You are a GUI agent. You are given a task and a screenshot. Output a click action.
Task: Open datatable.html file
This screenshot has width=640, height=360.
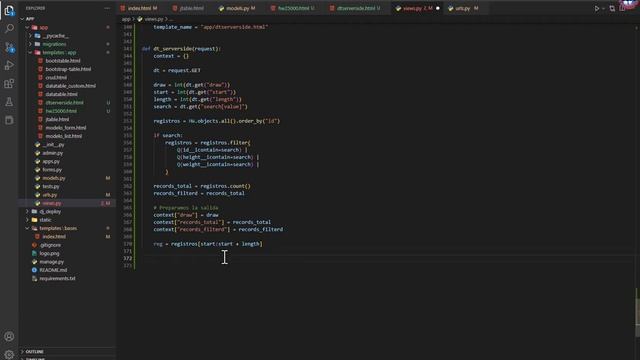click(x=61, y=94)
